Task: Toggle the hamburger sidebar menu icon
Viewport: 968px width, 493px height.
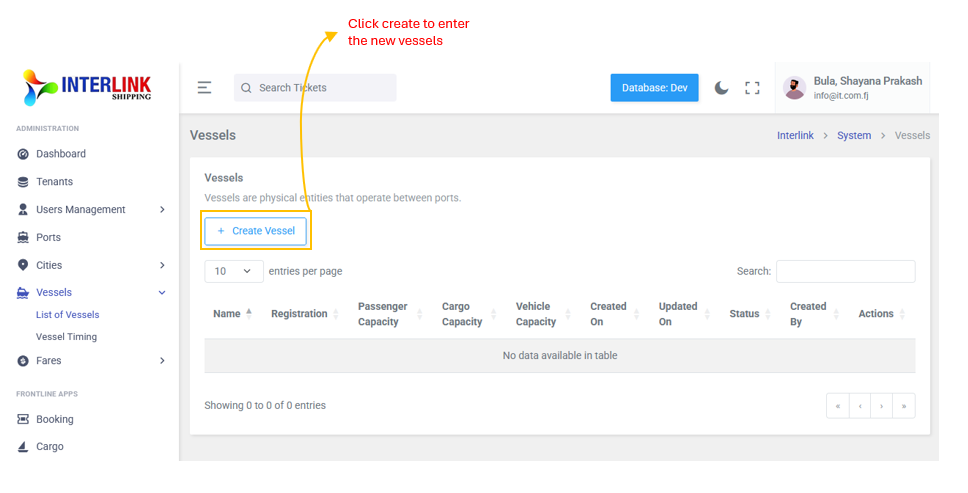Action: pos(204,88)
